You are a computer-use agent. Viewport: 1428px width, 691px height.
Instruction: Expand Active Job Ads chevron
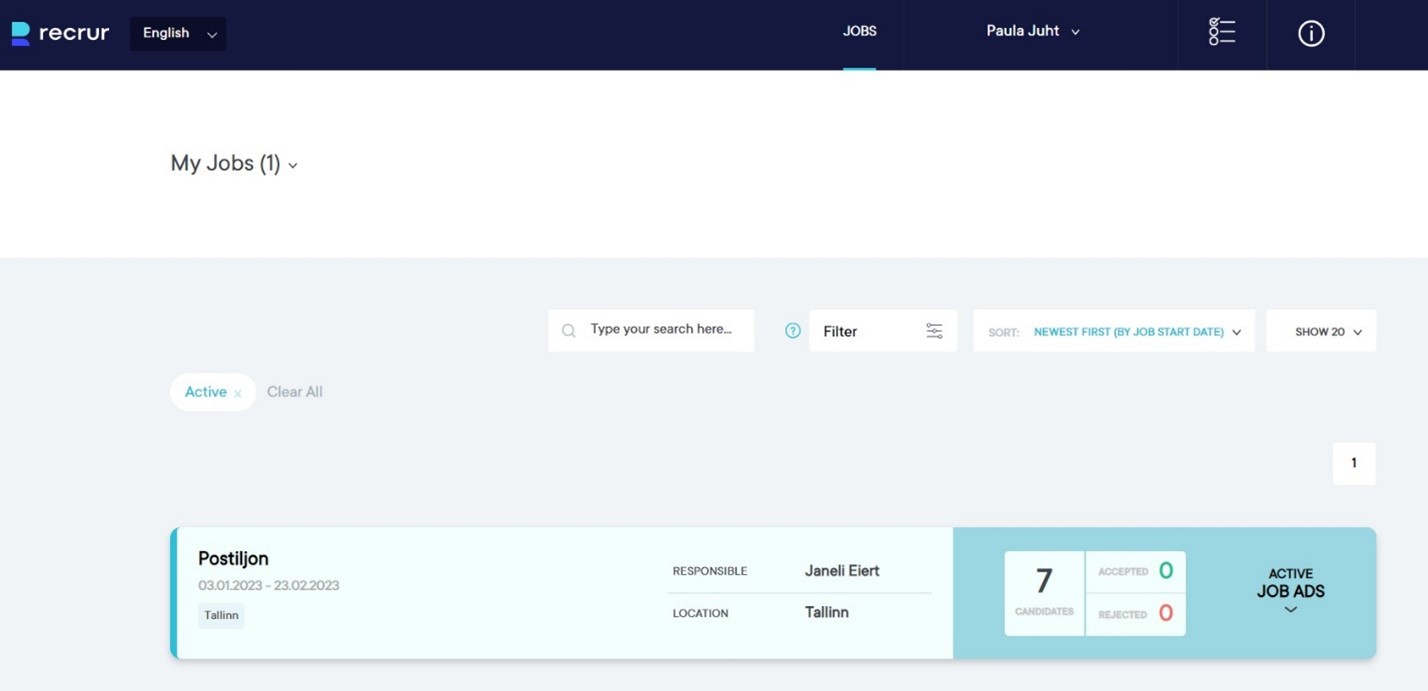(x=1290, y=610)
